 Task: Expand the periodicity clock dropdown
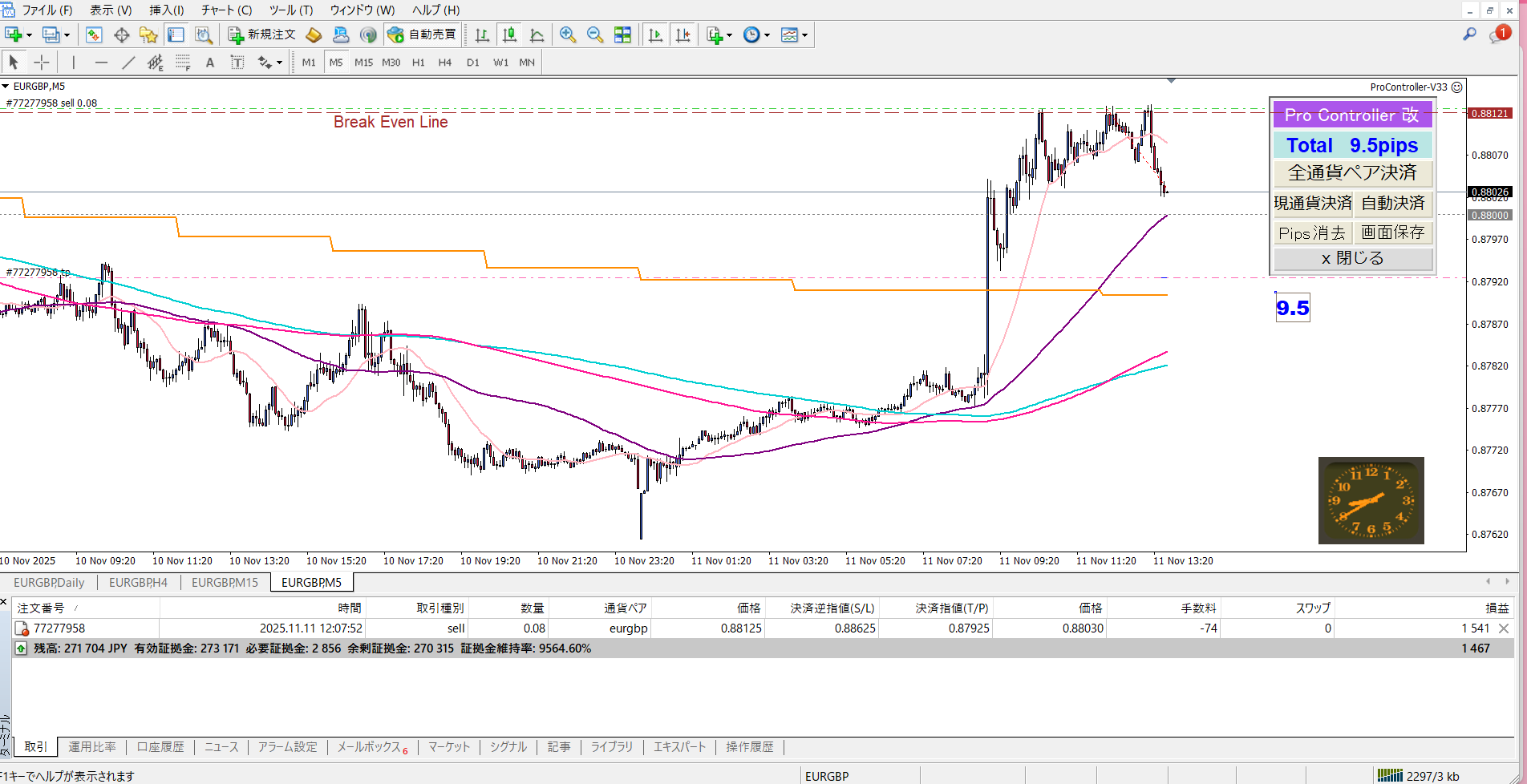tap(767, 34)
